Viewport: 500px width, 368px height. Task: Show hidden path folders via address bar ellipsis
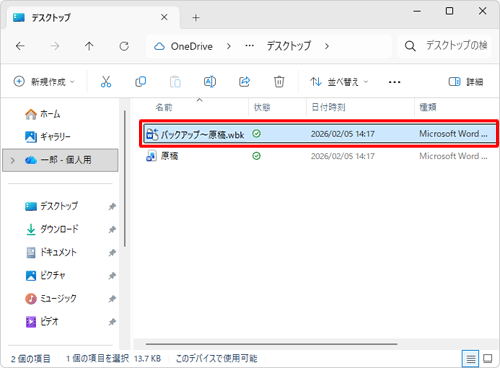(249, 46)
